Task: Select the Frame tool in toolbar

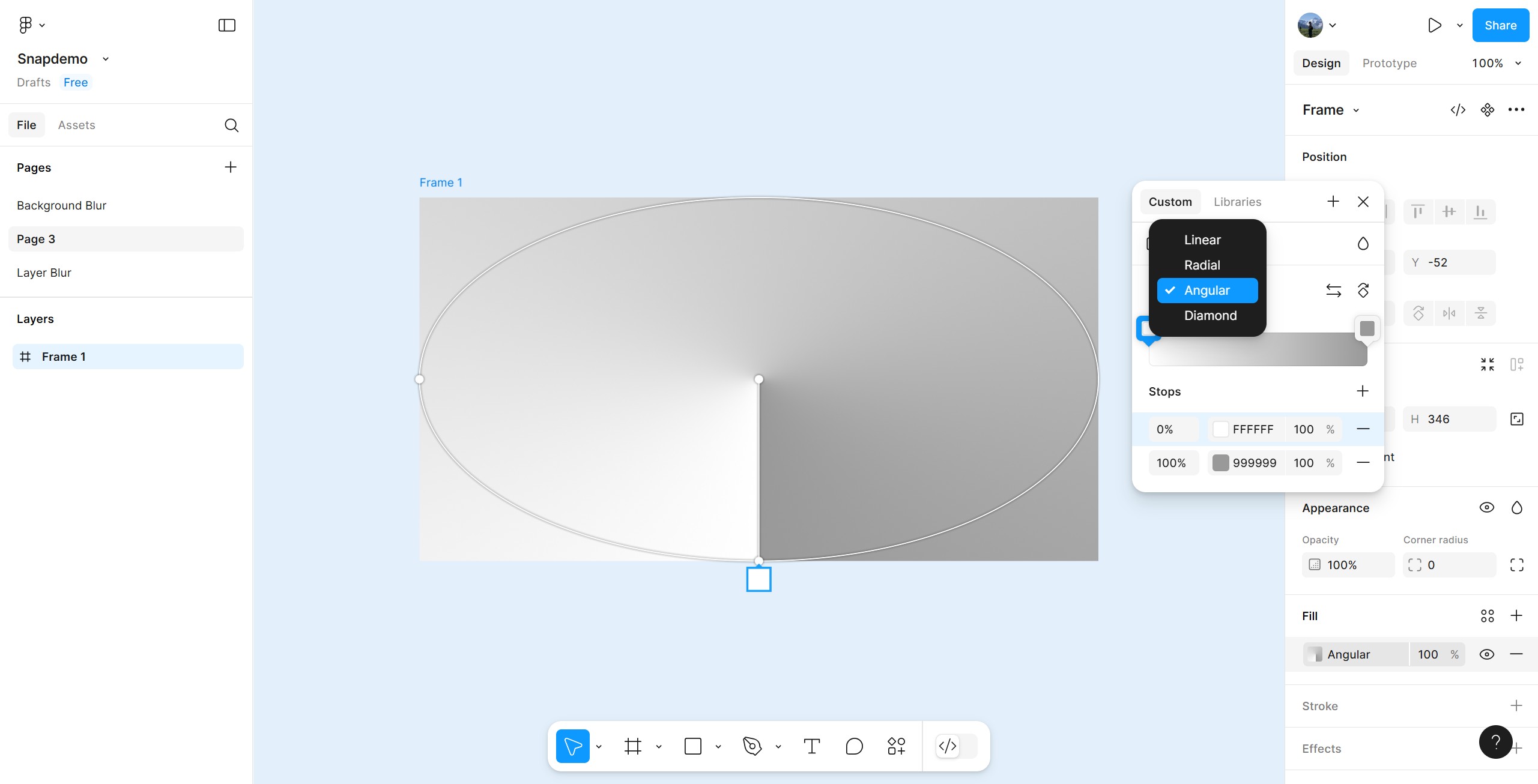Action: click(x=633, y=746)
